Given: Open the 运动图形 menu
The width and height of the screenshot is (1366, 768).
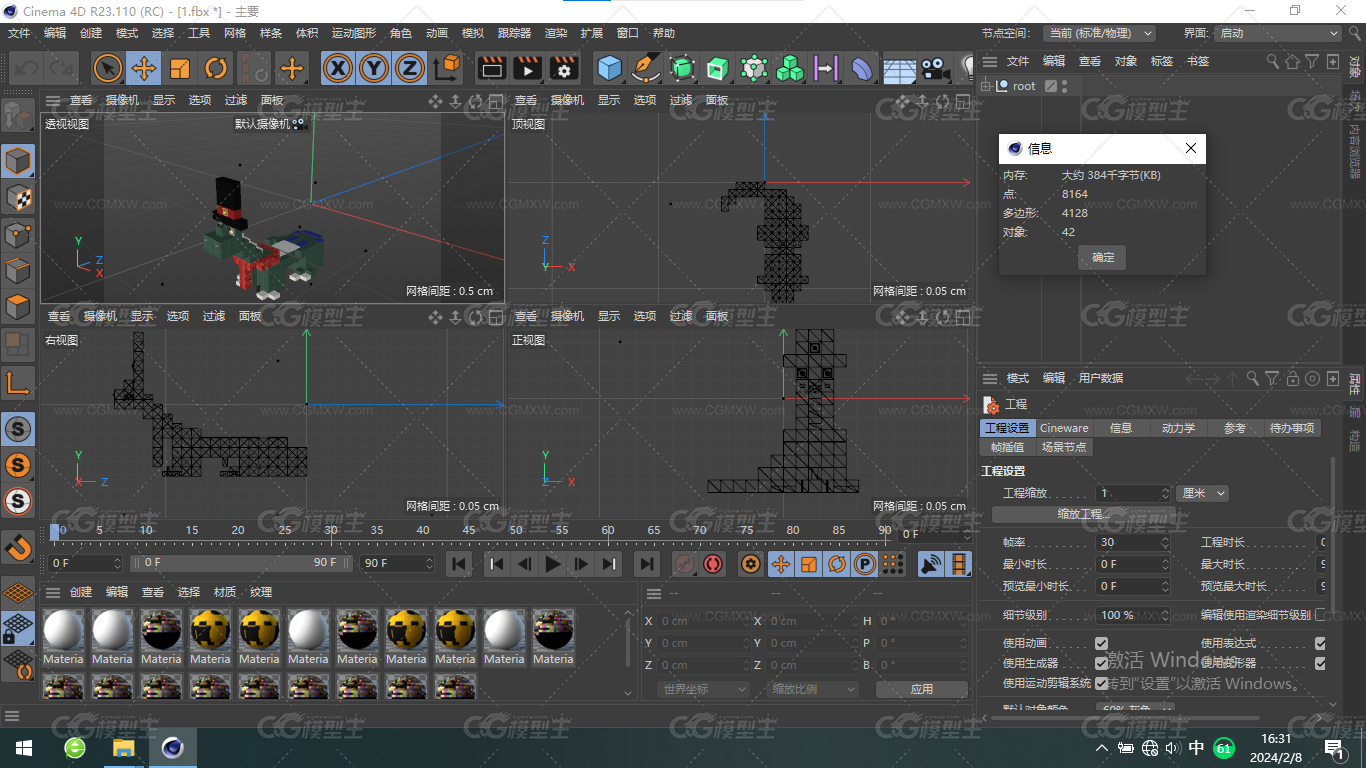Looking at the screenshot, I should [354, 33].
